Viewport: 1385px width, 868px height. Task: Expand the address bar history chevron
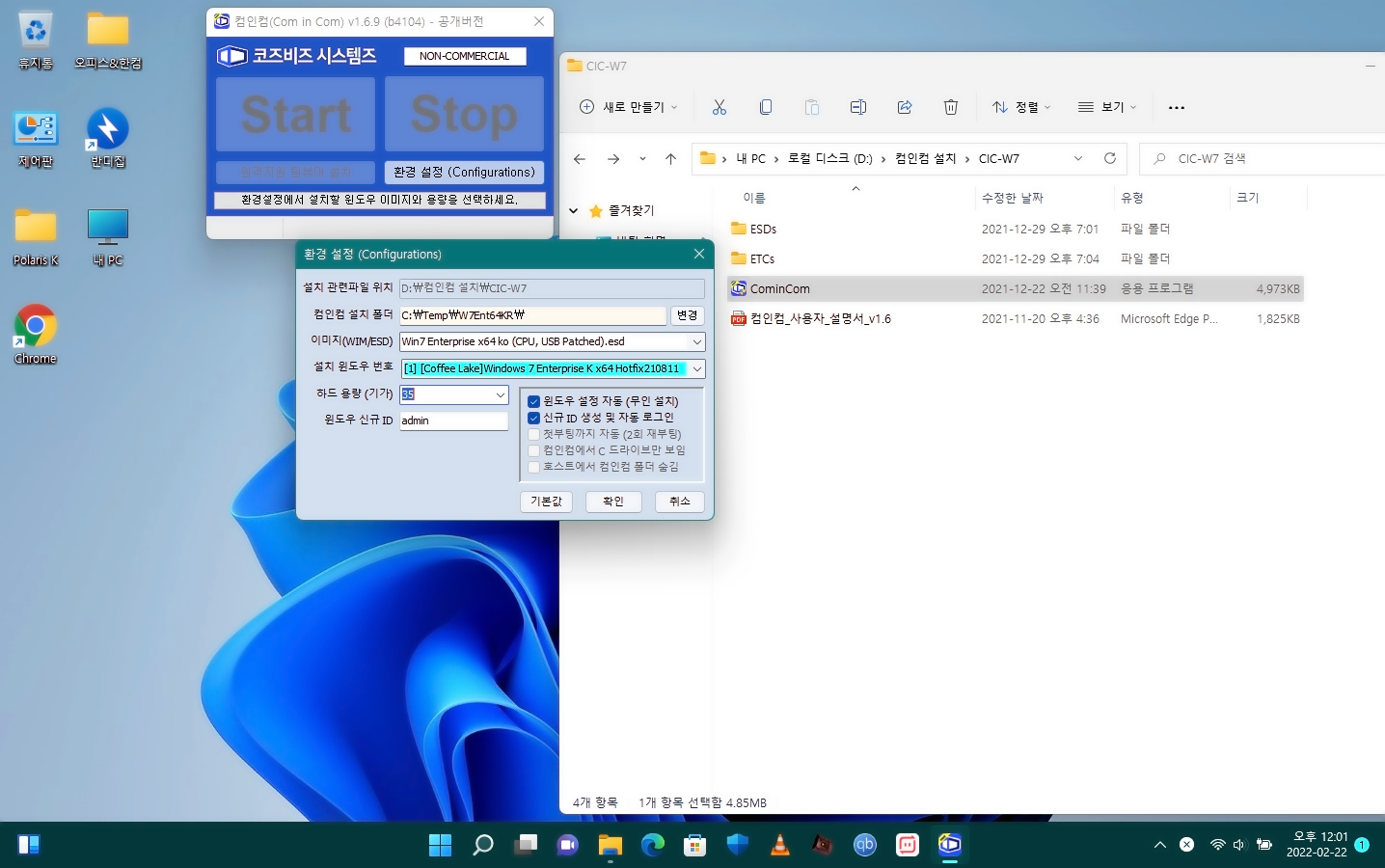point(1078,158)
